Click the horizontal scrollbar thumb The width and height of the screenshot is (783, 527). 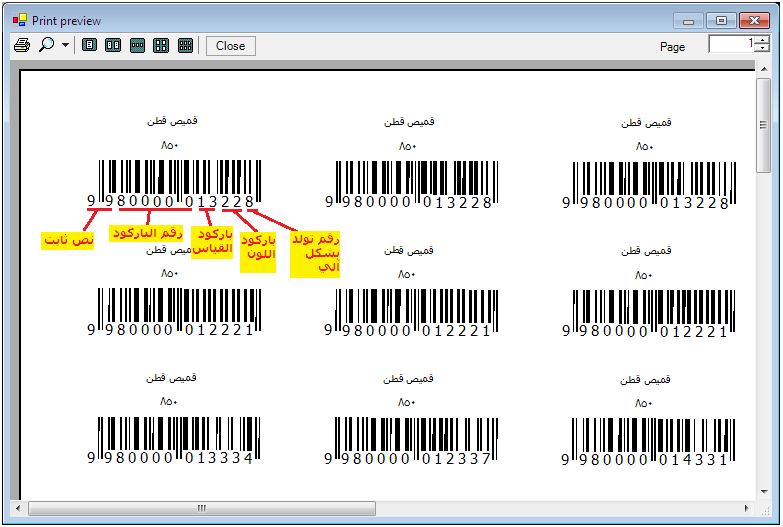pyautogui.click(x=202, y=509)
